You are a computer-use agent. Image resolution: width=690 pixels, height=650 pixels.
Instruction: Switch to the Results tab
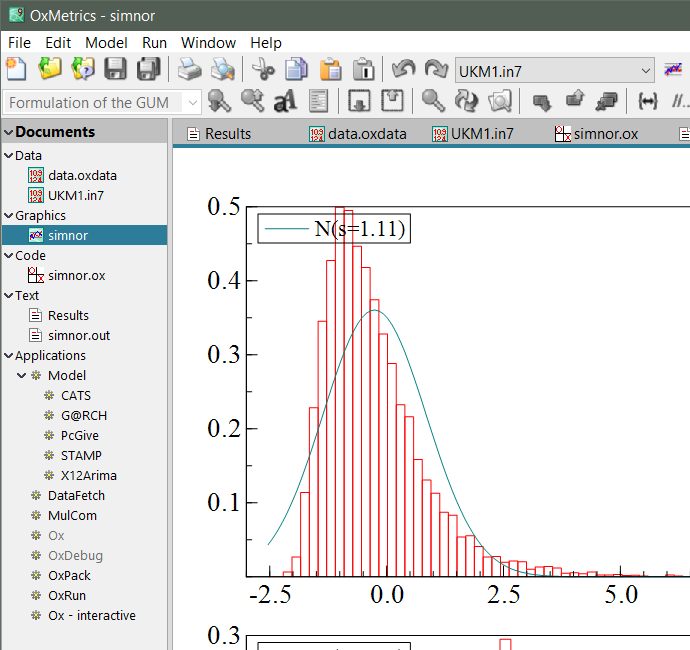coord(220,134)
